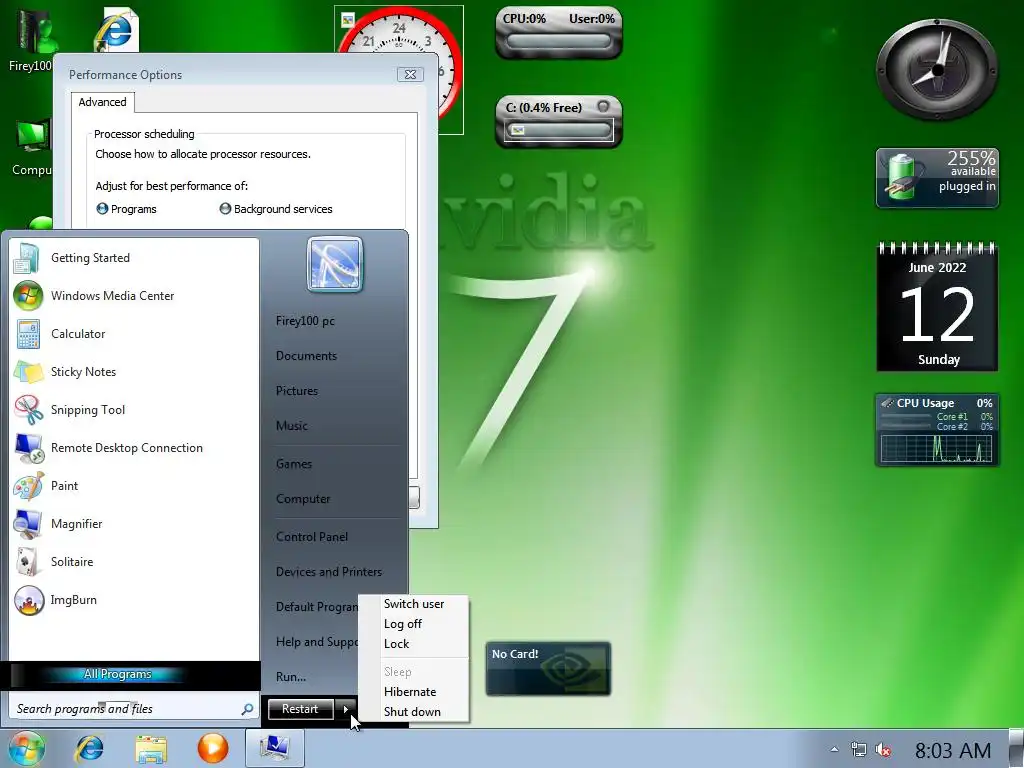Open Music from Start menu
The height and width of the screenshot is (768, 1024).
(x=292, y=426)
